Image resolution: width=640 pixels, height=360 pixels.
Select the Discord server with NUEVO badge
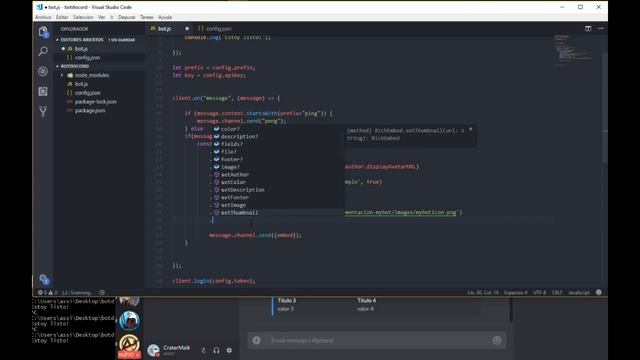(x=129, y=346)
